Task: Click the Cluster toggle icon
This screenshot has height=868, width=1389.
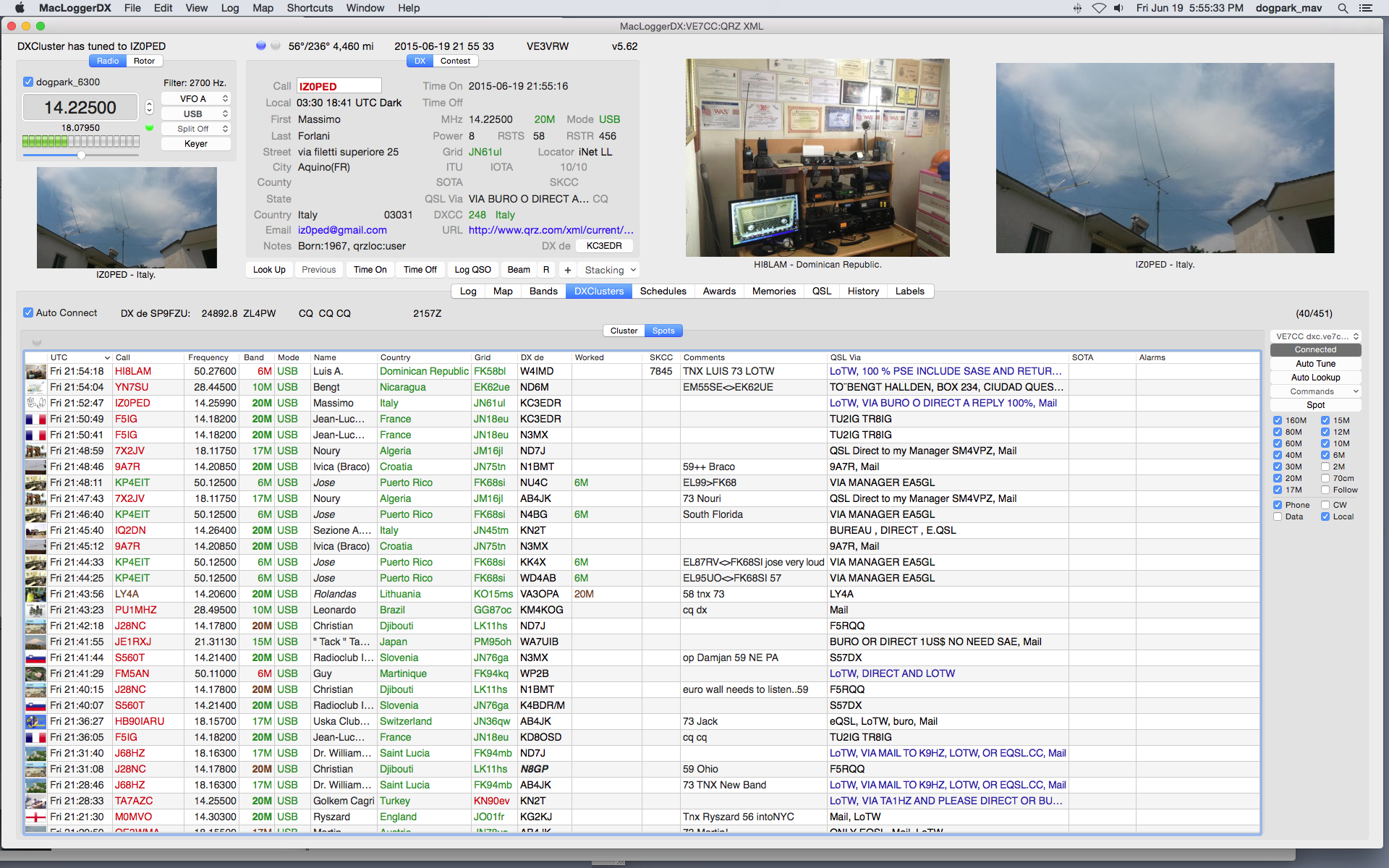Action: [623, 331]
